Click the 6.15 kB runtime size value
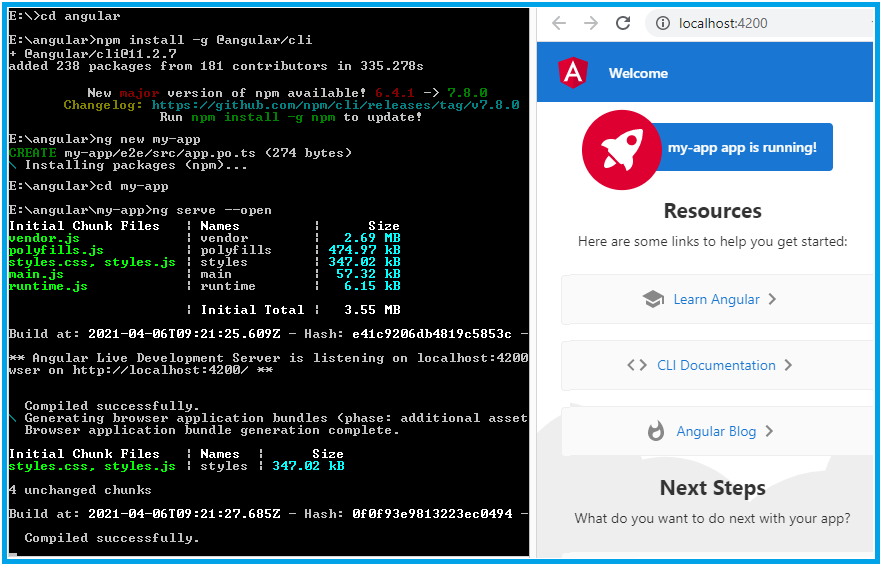Viewport: 882px width, 566px height. pyautogui.click(x=372, y=286)
